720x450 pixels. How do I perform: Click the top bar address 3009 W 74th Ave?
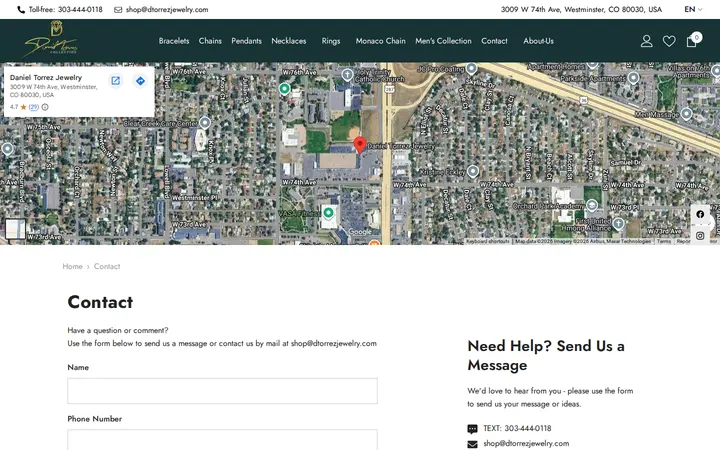(x=581, y=9)
